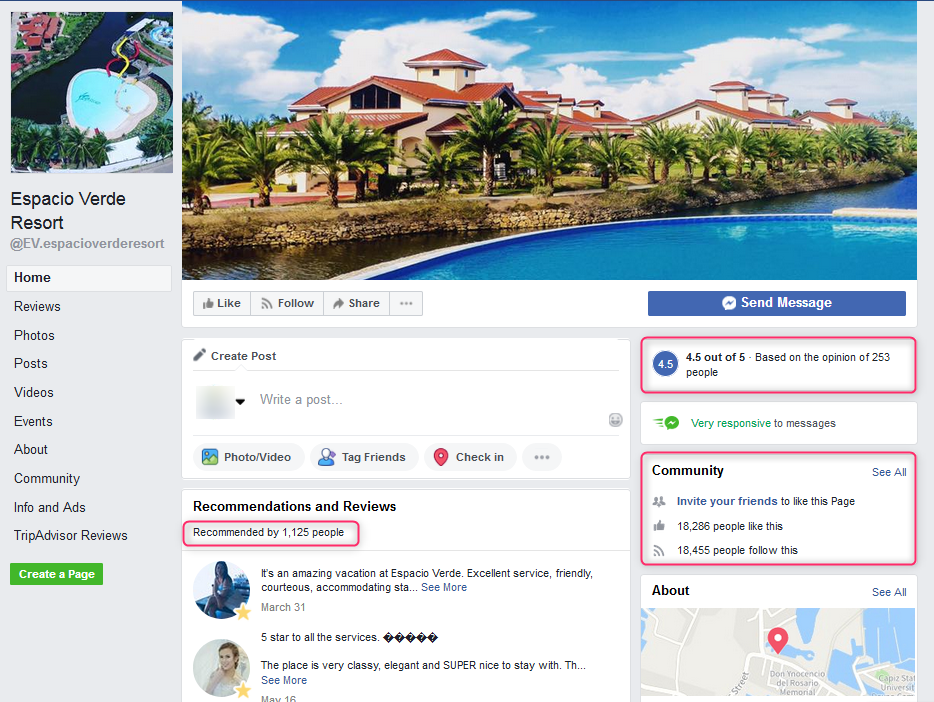Image resolution: width=934 pixels, height=702 pixels.
Task: Follow the Espacio Verde Resort page
Action: click(x=287, y=303)
